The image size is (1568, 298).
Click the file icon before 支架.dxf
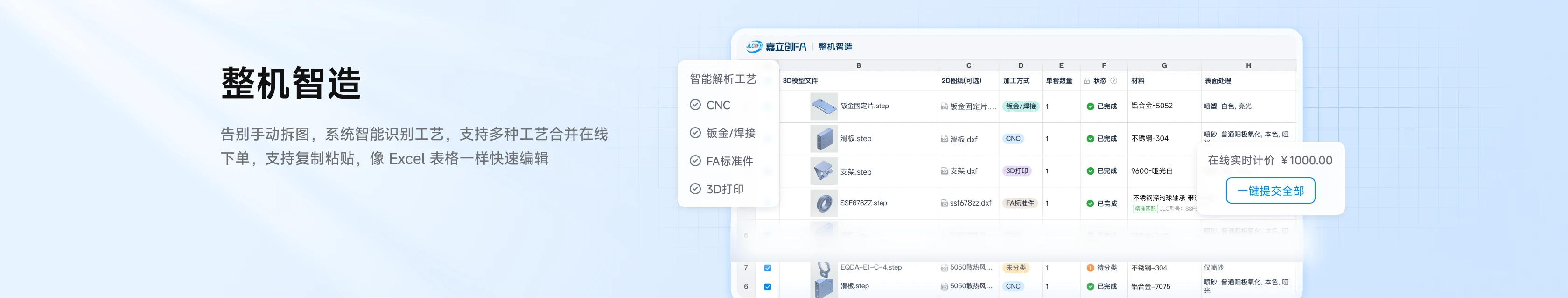(944, 171)
